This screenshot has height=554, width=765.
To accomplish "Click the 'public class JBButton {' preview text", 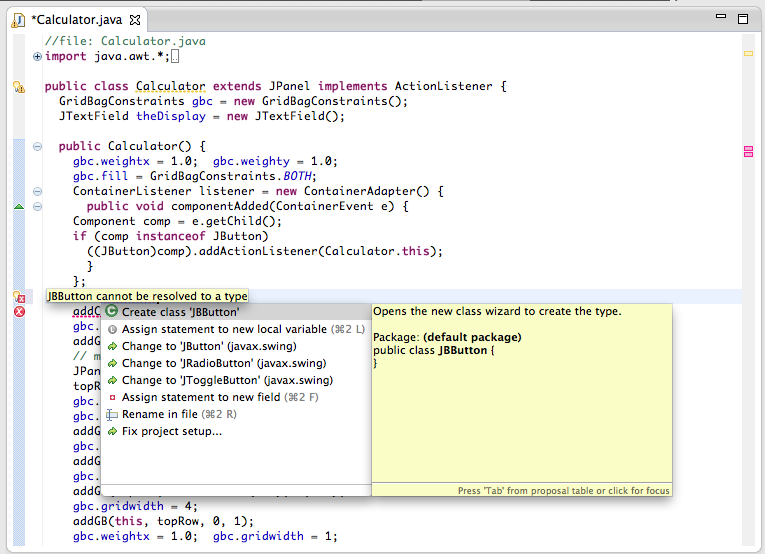I will click(434, 350).
